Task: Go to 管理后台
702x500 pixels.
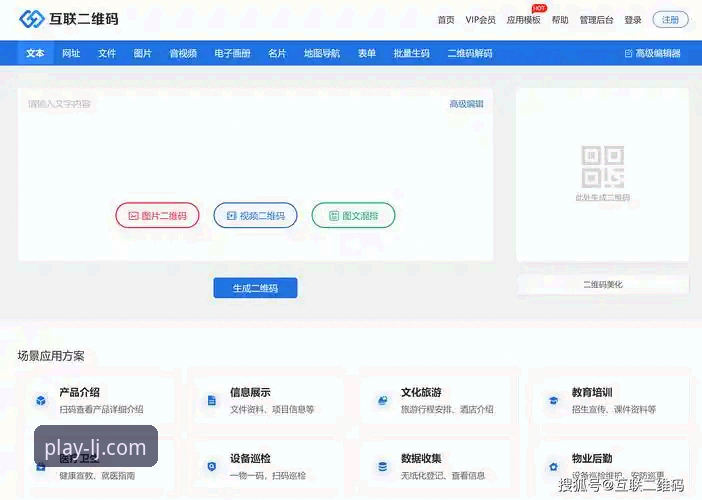Action: 596,20
